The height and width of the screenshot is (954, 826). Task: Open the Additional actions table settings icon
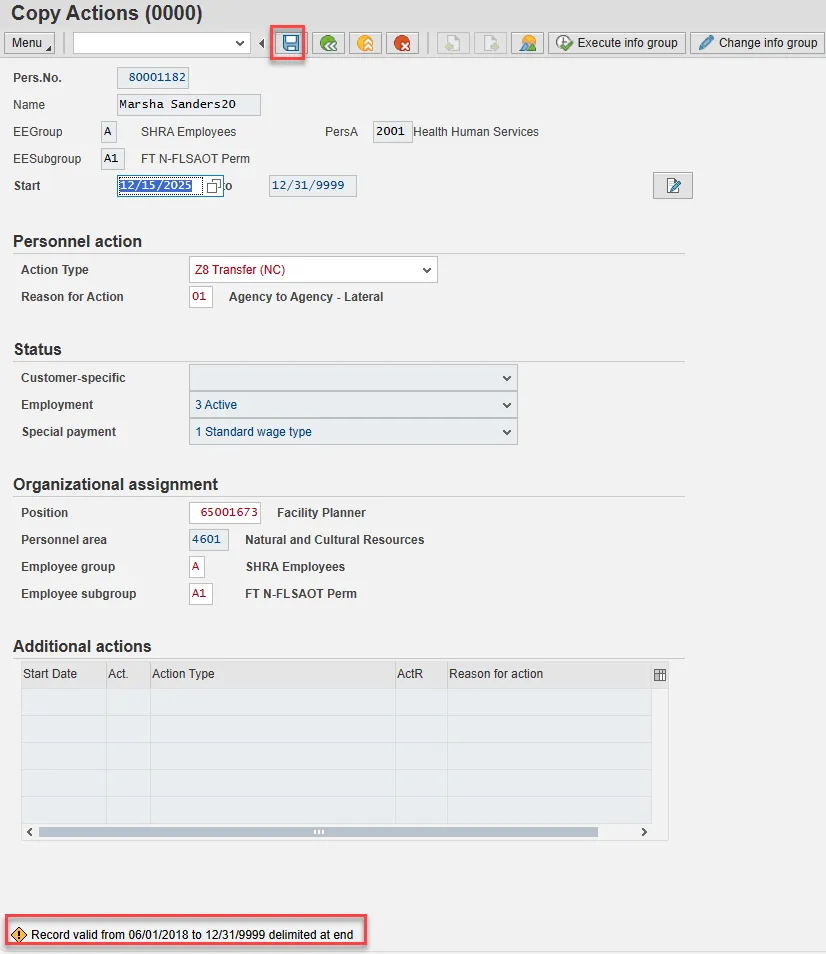(x=660, y=675)
